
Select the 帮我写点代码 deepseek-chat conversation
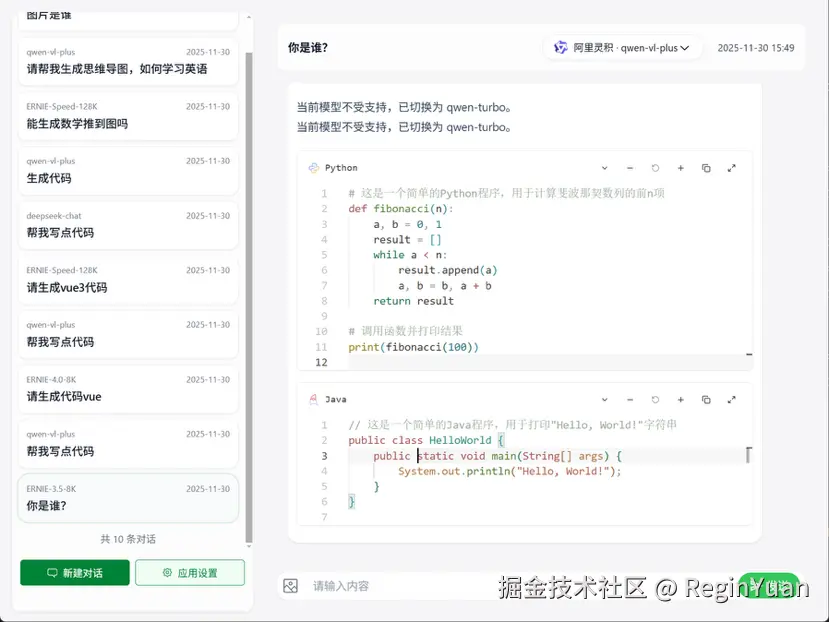coord(127,224)
